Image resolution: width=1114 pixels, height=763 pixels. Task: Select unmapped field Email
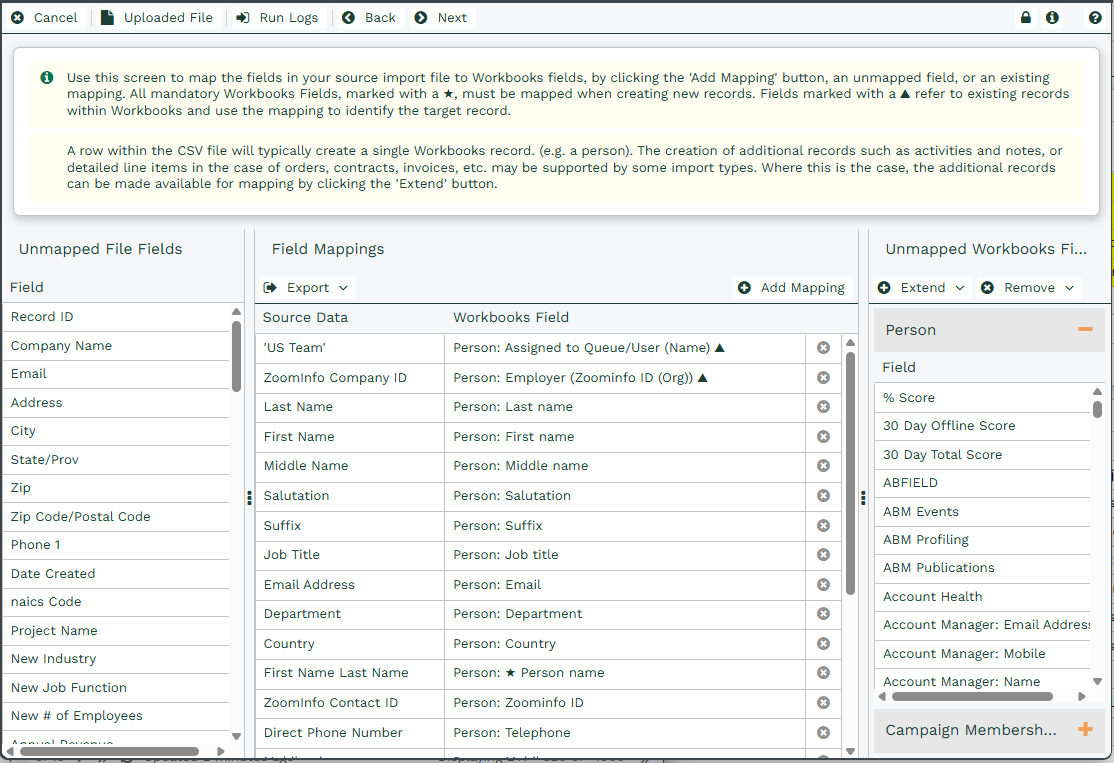116,374
